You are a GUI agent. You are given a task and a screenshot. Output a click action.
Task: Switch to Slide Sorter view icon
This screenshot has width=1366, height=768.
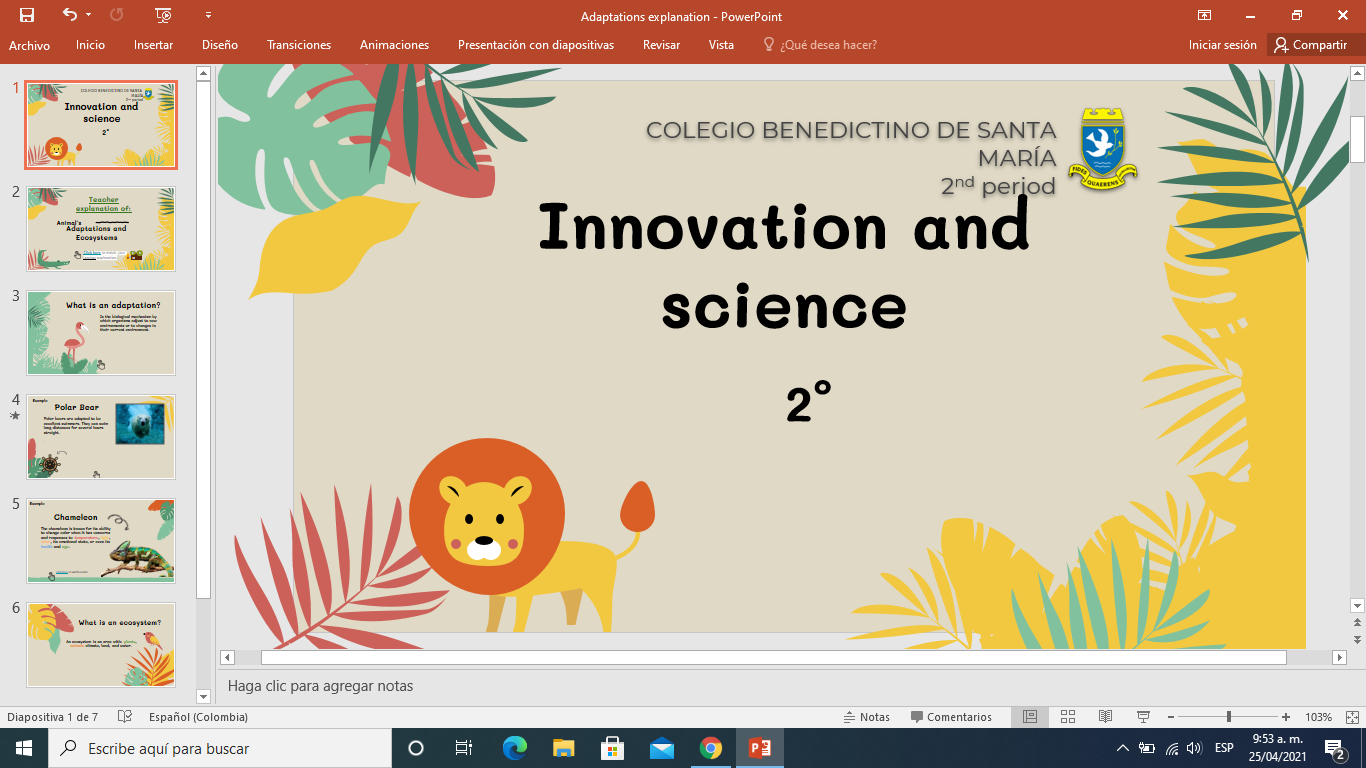tap(1067, 717)
